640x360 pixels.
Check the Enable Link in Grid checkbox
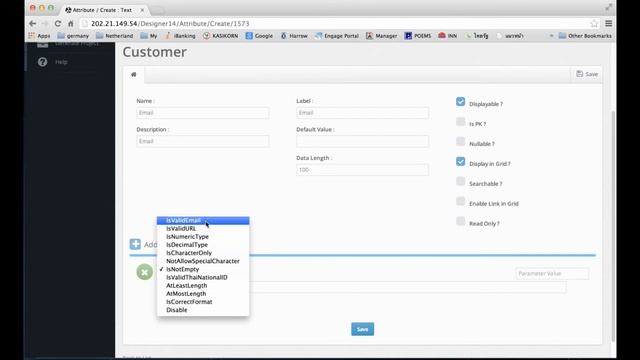point(460,201)
